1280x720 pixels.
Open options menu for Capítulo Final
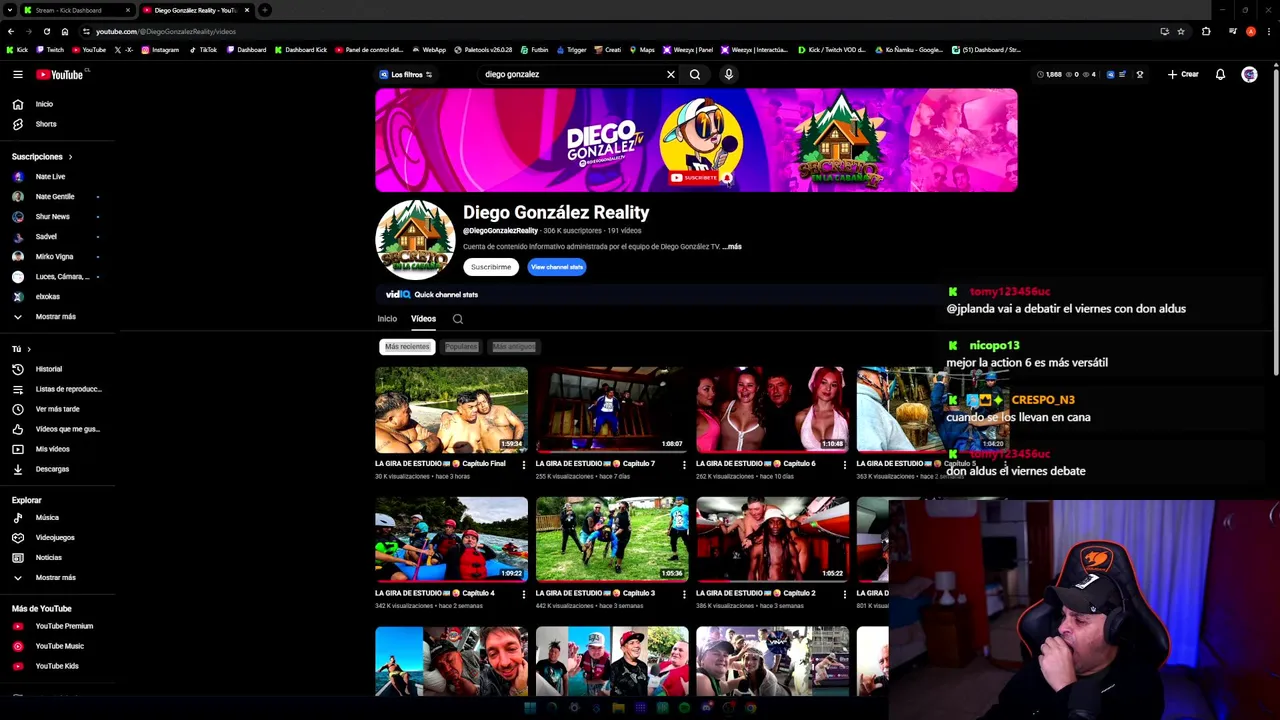(x=523, y=464)
